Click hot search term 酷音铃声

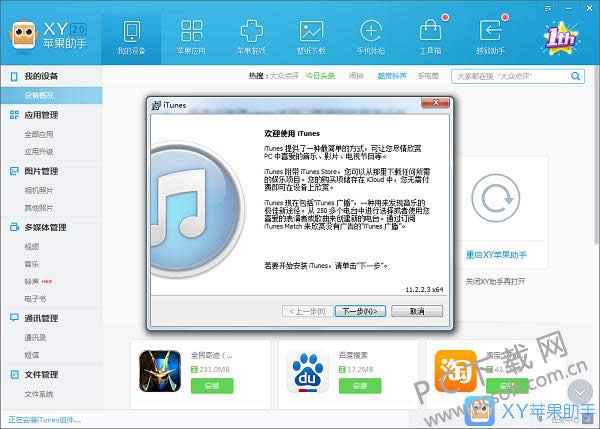[x=392, y=76]
